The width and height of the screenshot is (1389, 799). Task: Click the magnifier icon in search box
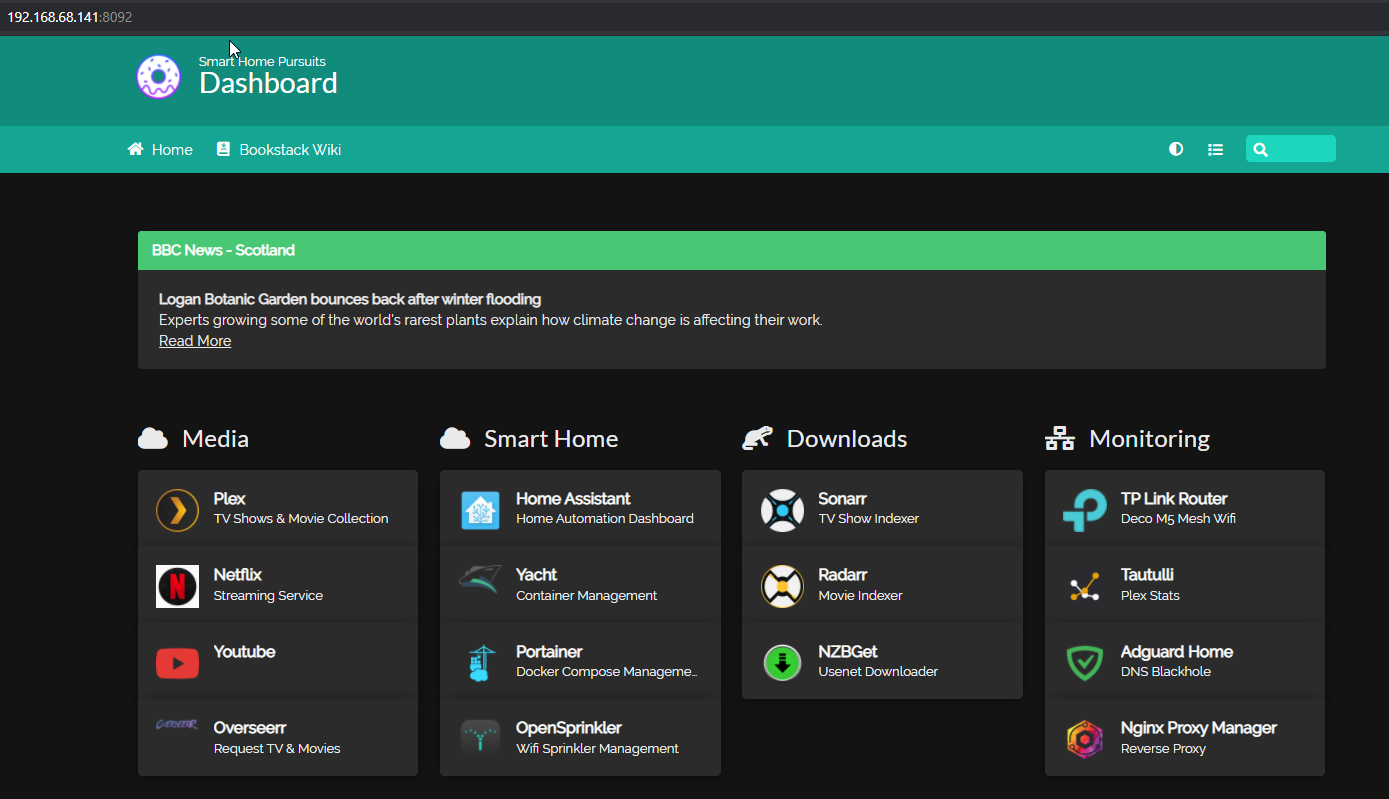pyautogui.click(x=1260, y=149)
